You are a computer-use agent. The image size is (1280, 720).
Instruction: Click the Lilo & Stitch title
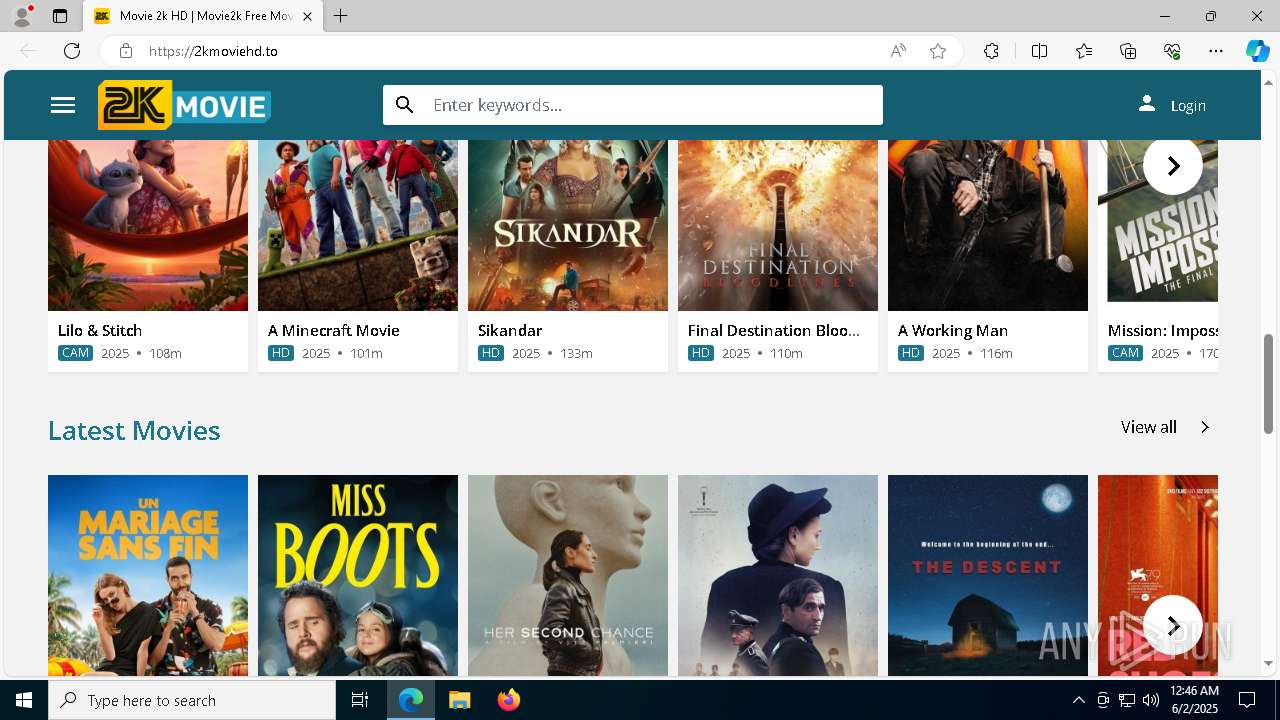pyautogui.click(x=100, y=330)
